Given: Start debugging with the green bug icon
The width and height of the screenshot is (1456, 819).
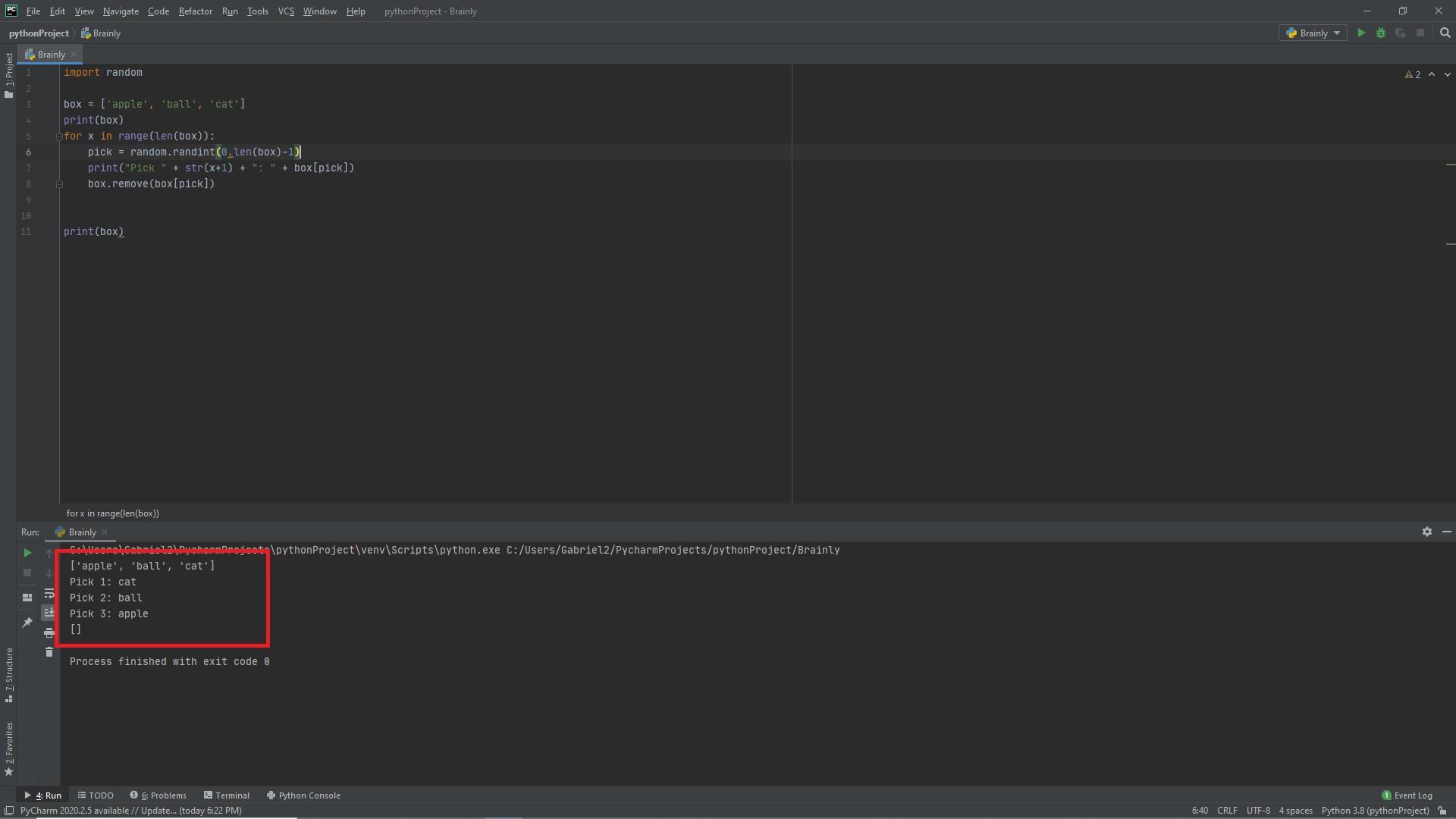Looking at the screenshot, I should (x=1381, y=33).
